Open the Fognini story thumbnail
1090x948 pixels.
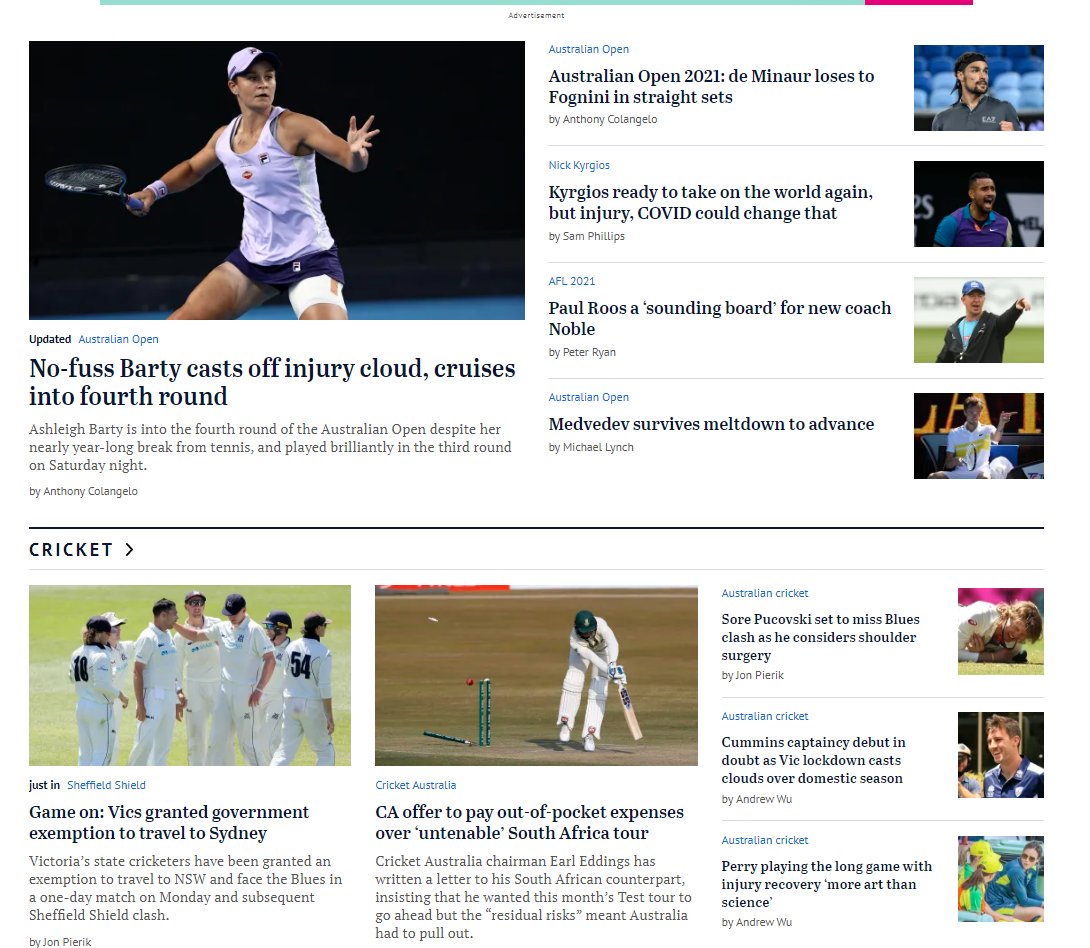pos(978,88)
